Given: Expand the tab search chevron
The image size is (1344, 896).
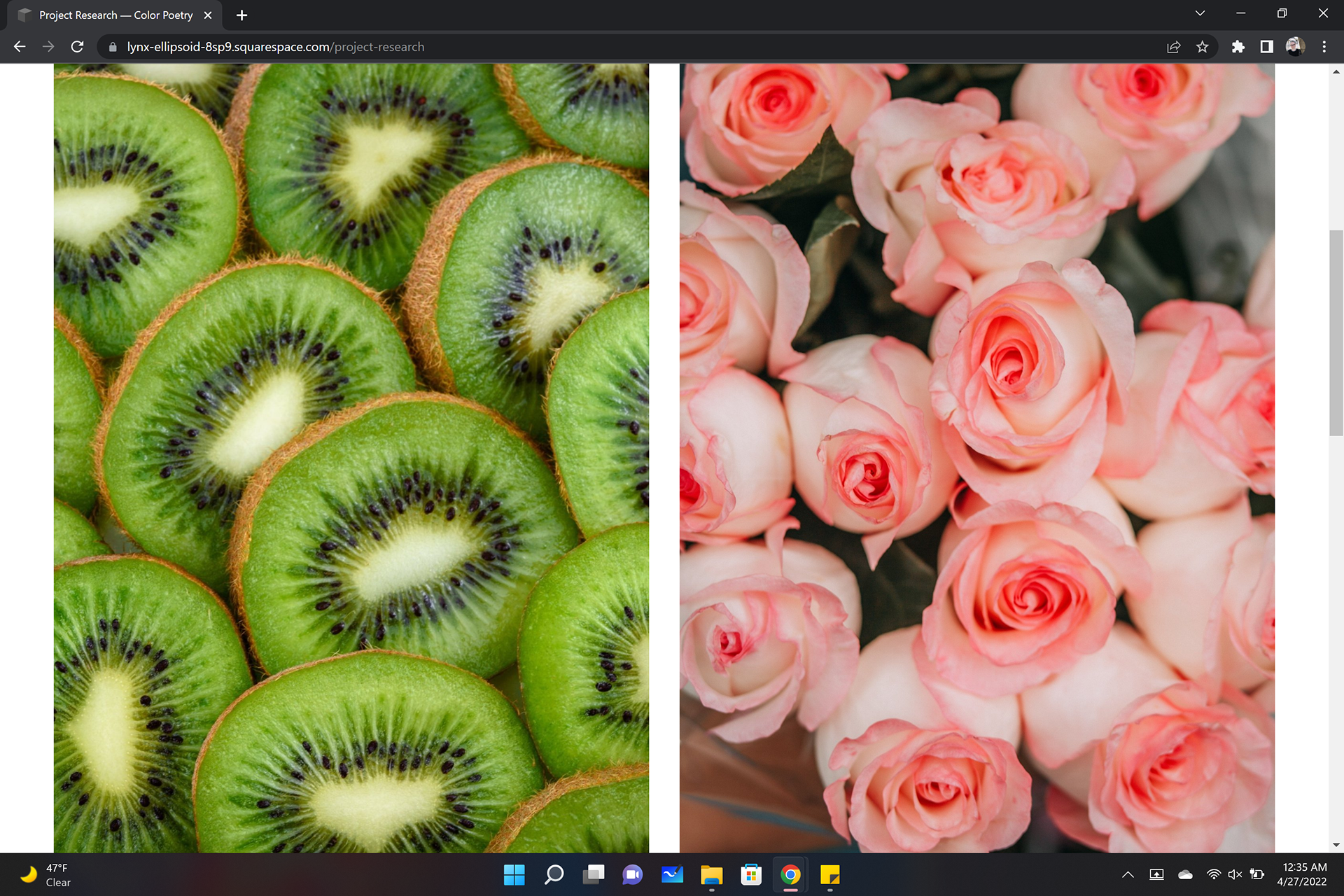Looking at the screenshot, I should (1200, 13).
